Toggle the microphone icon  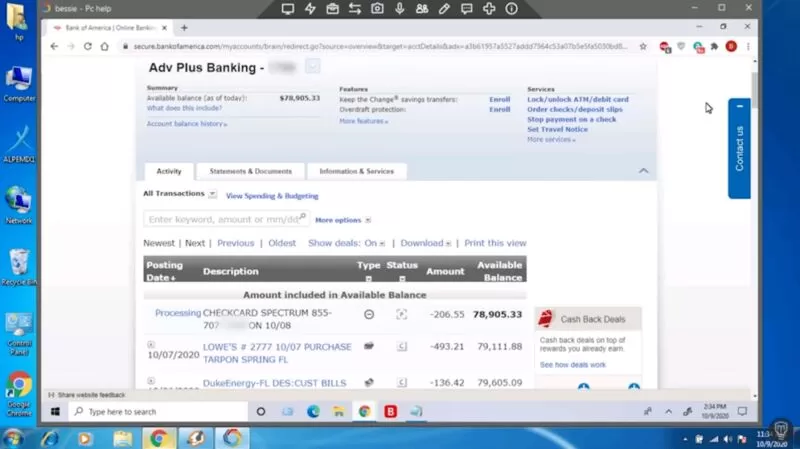pyautogui.click(x=399, y=9)
